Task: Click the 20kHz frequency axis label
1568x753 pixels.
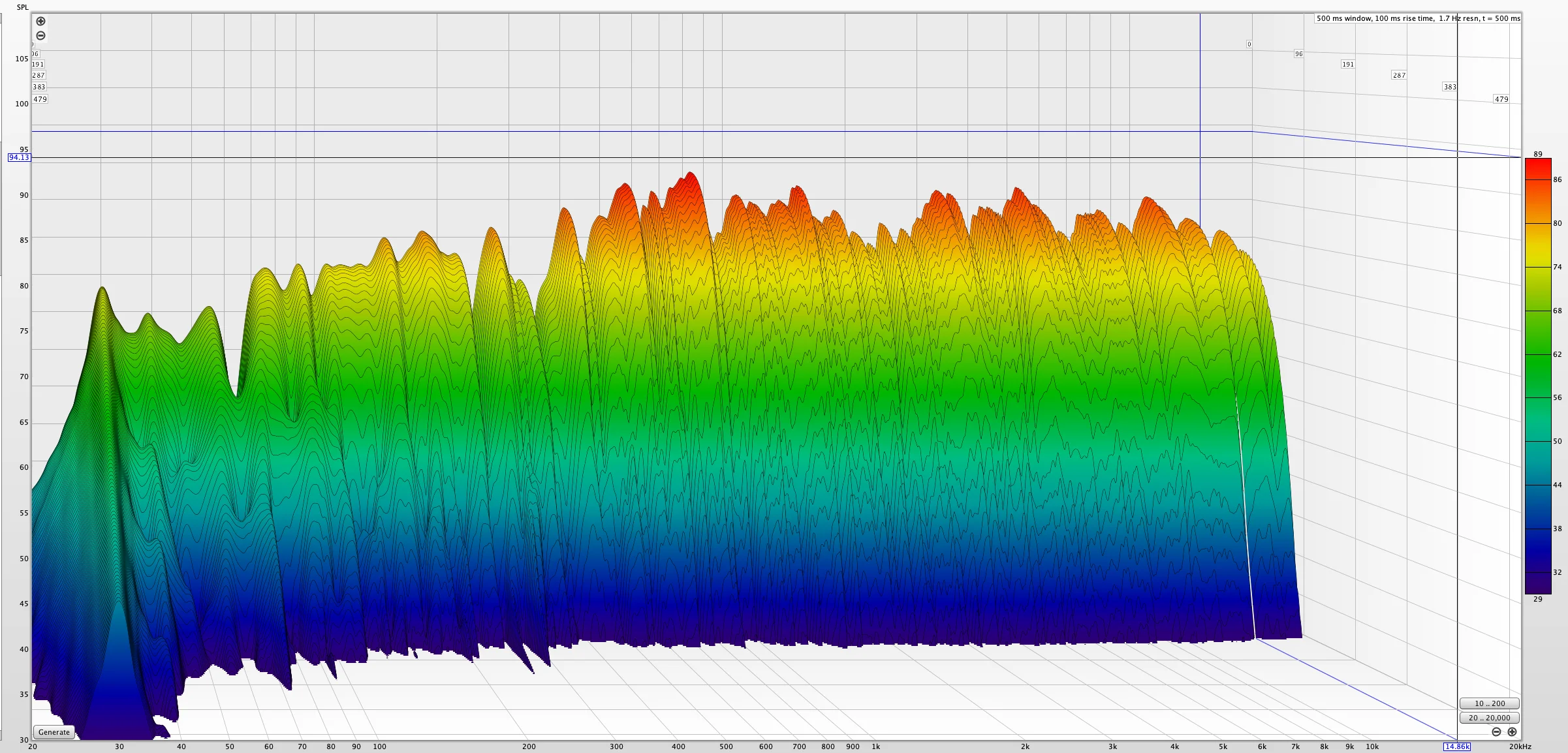Action: tap(1520, 746)
